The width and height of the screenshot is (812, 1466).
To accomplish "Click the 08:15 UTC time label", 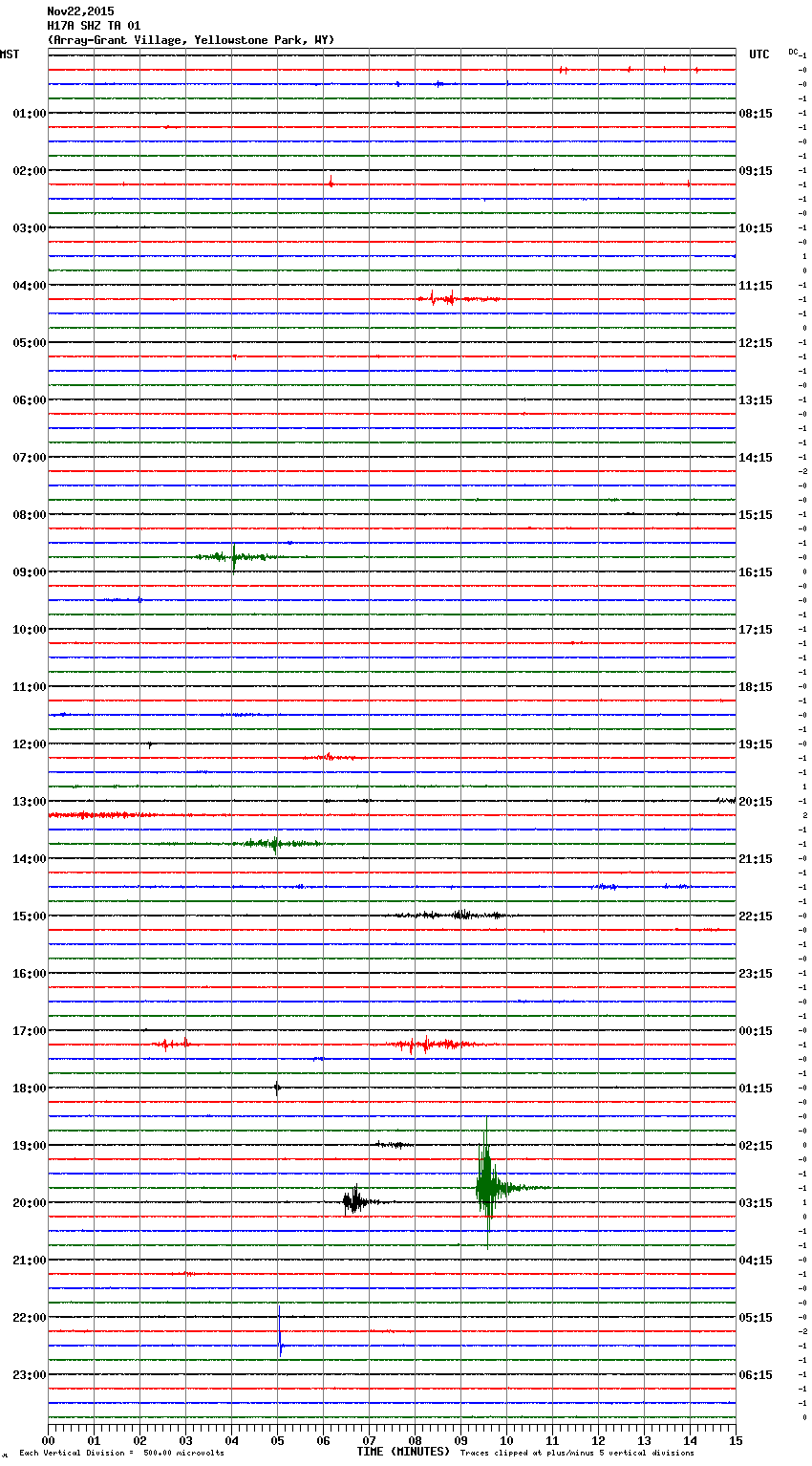I will (756, 114).
